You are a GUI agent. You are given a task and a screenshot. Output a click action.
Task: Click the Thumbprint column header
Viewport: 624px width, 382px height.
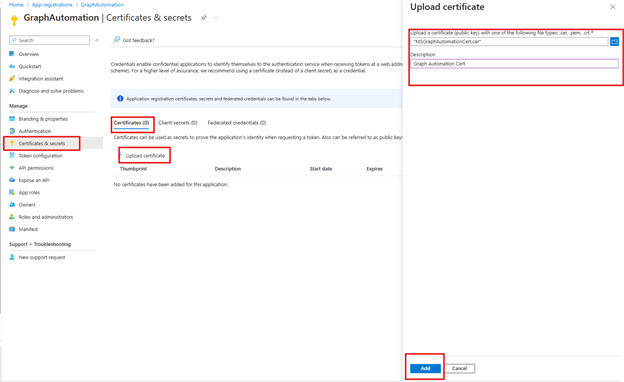click(133, 169)
